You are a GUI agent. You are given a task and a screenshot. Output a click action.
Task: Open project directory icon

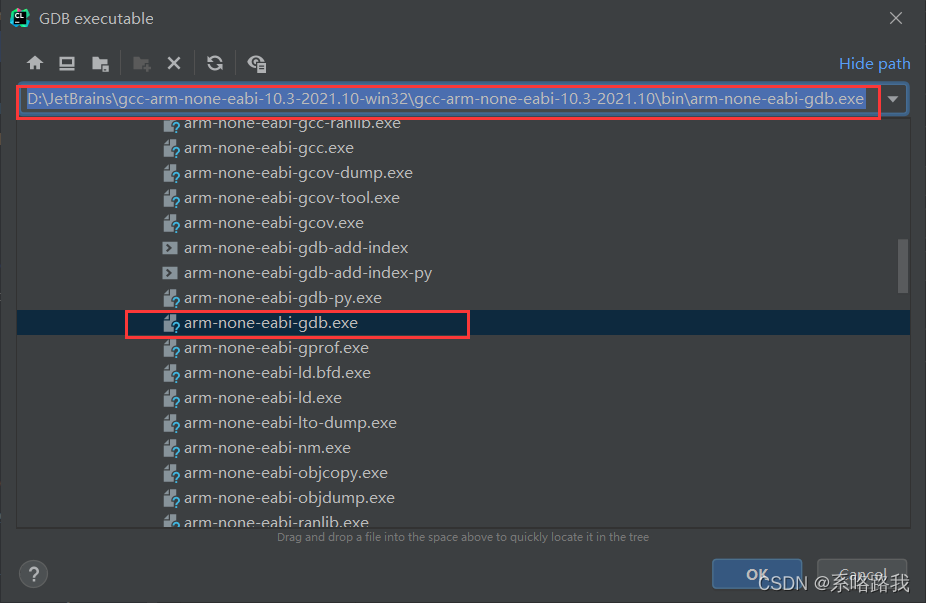click(100, 64)
